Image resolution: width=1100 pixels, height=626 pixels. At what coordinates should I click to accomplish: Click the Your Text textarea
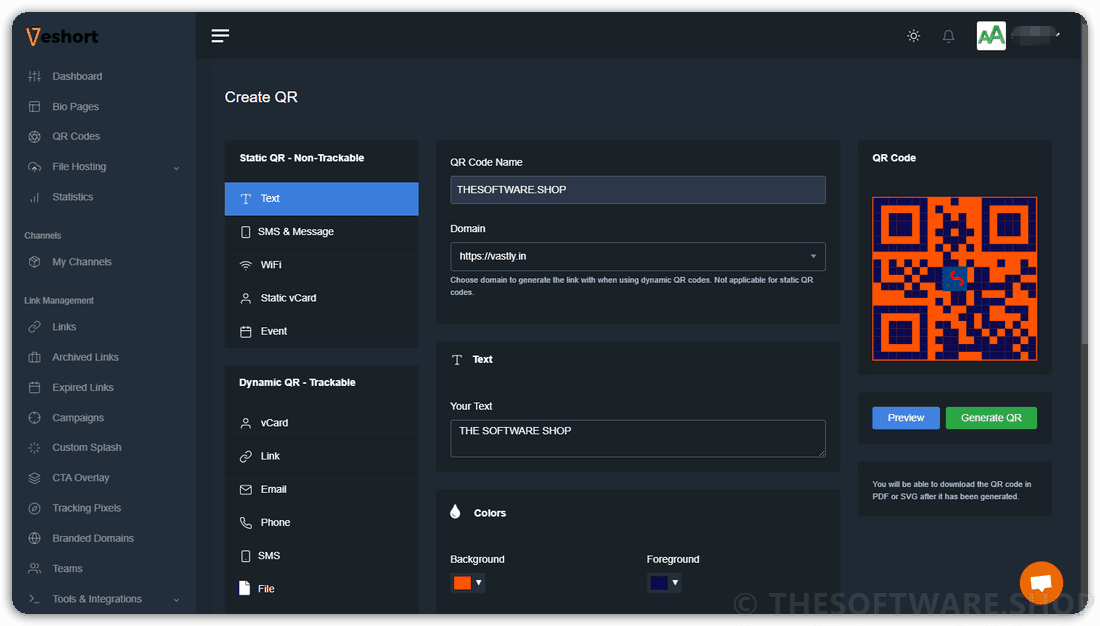(638, 439)
